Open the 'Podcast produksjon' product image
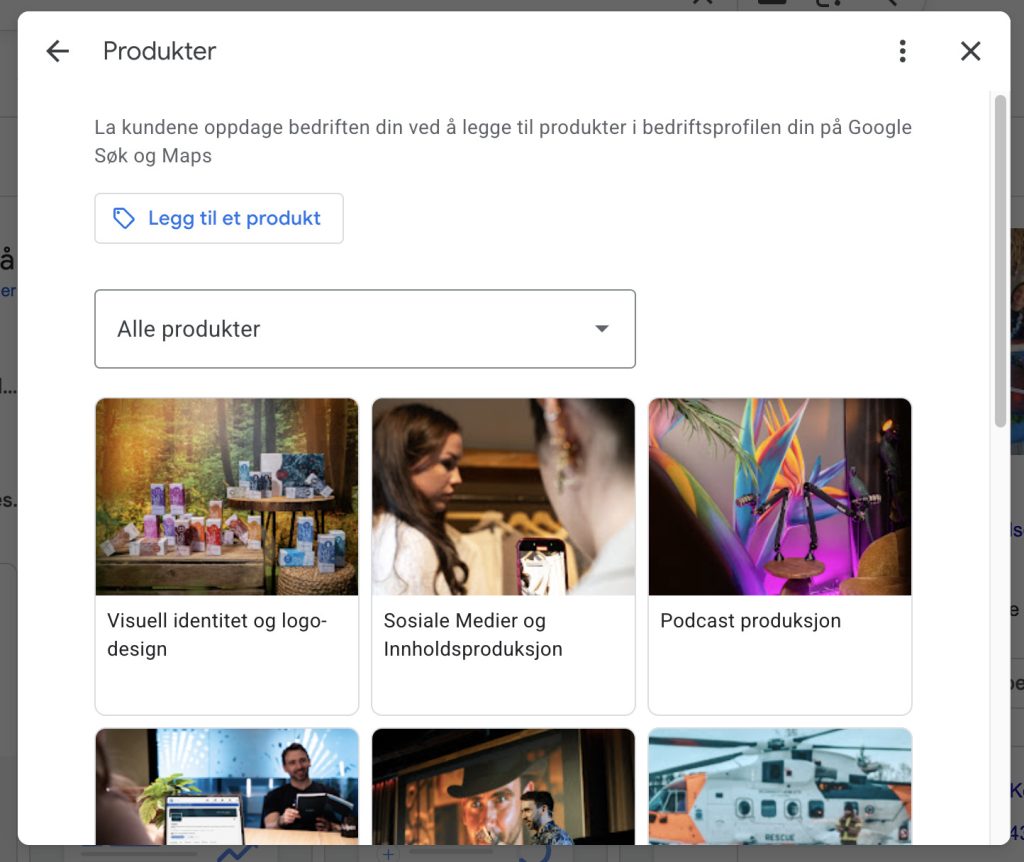 click(780, 496)
